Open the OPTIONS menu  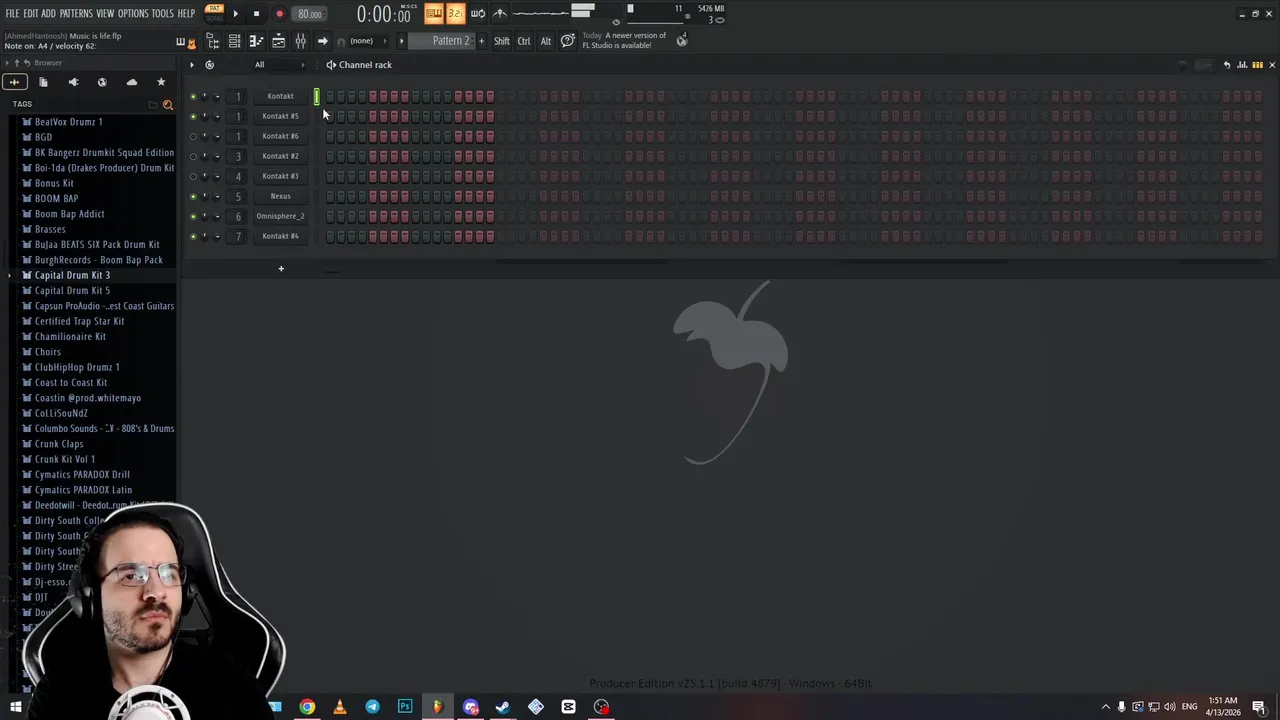[133, 13]
